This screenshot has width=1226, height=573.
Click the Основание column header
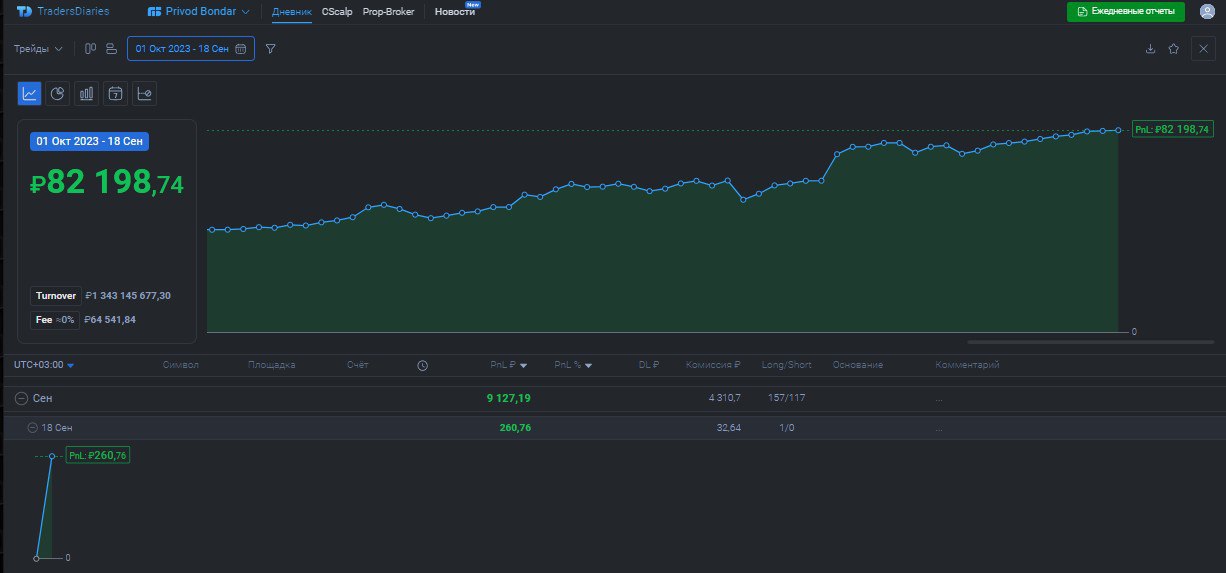[x=858, y=365]
